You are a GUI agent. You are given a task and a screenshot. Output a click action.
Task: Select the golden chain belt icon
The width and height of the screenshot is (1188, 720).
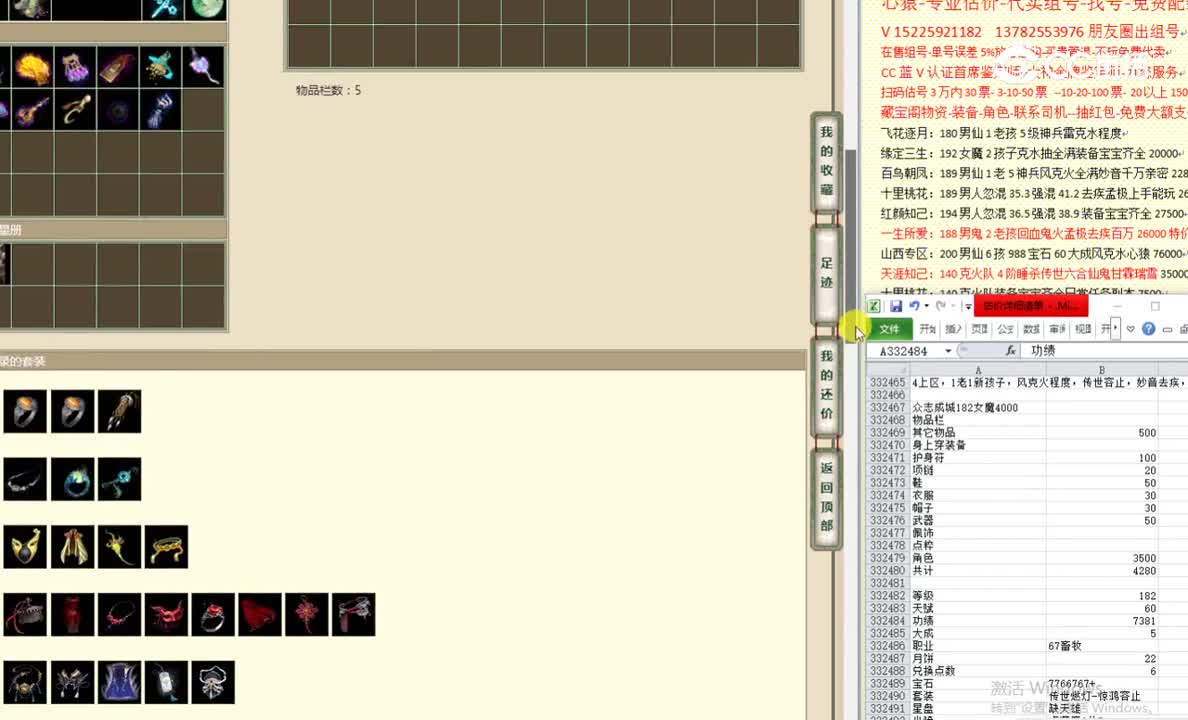(x=167, y=546)
